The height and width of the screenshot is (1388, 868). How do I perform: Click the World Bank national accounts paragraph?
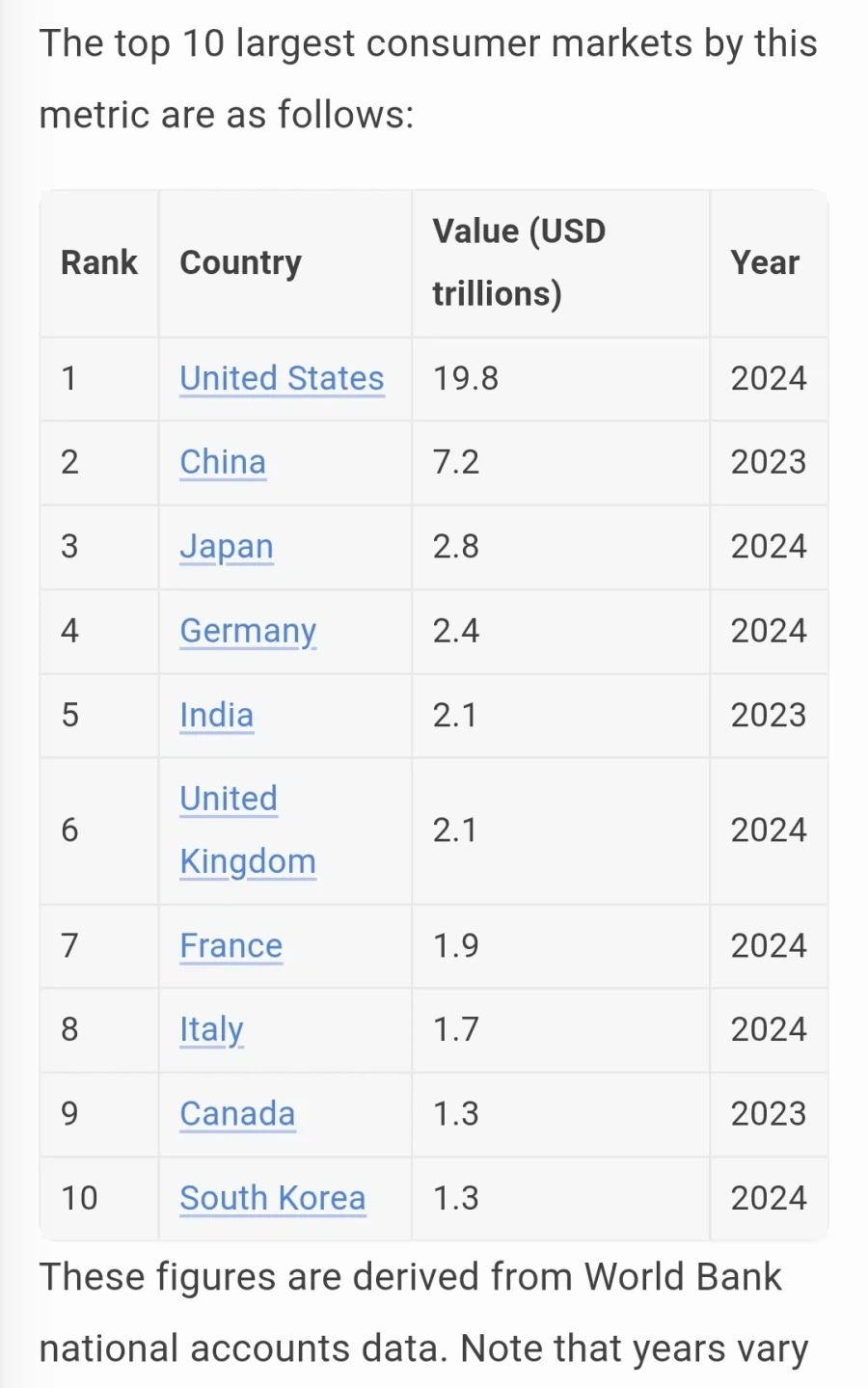(424, 1313)
